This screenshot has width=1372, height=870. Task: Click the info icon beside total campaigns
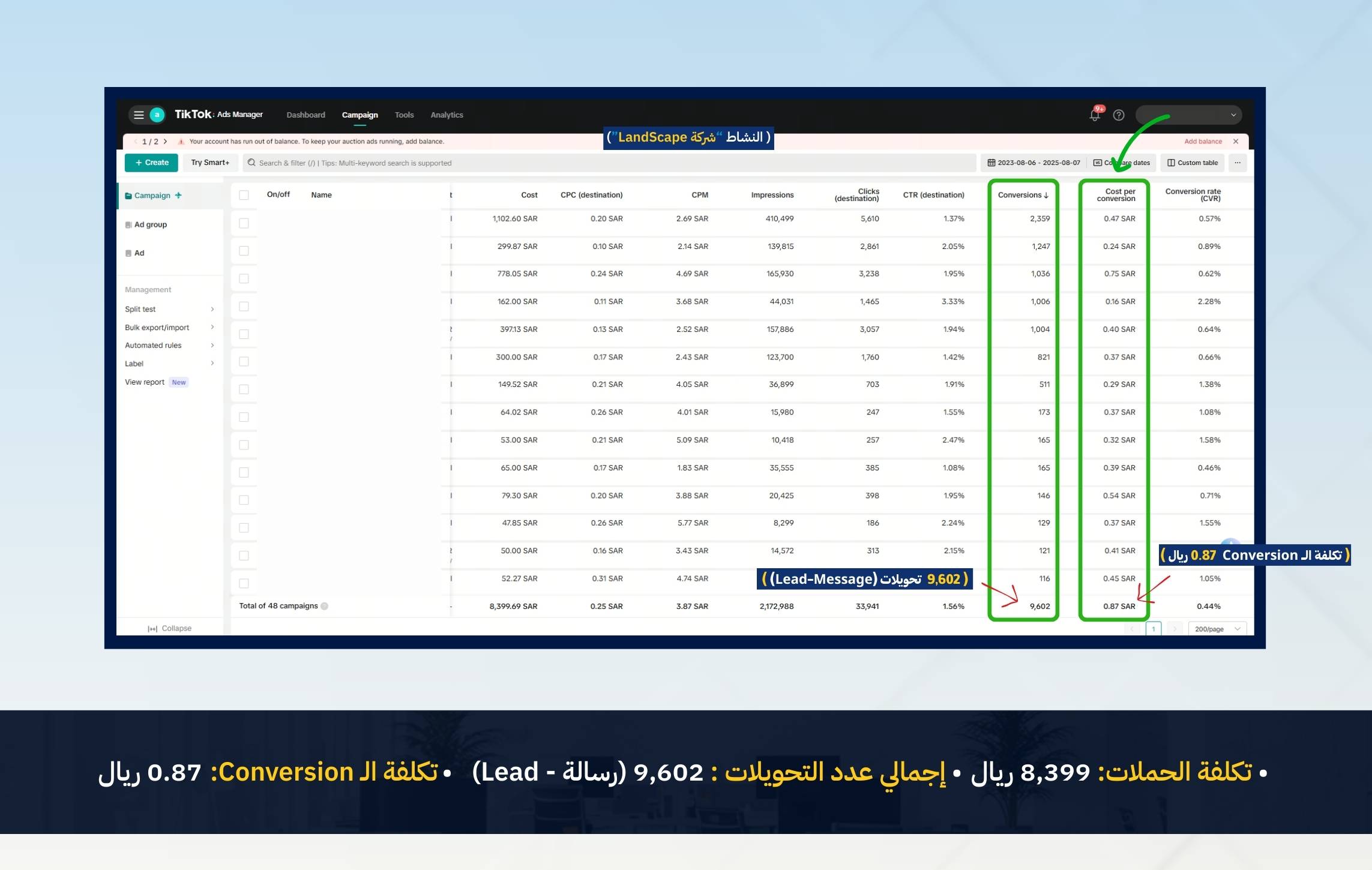pyautogui.click(x=325, y=606)
